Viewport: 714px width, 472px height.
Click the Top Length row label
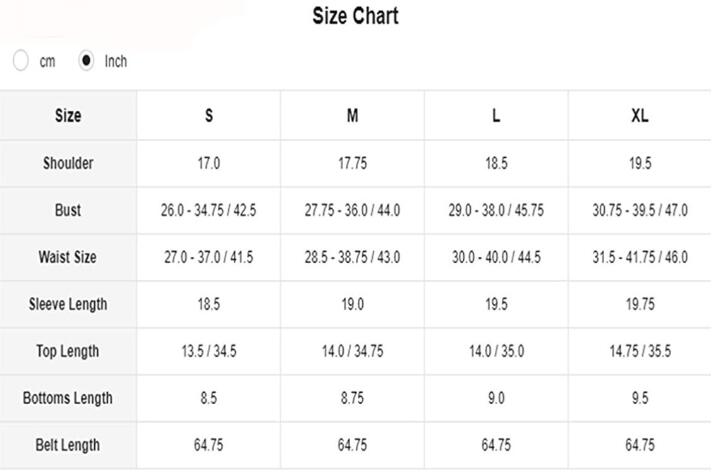click(68, 351)
